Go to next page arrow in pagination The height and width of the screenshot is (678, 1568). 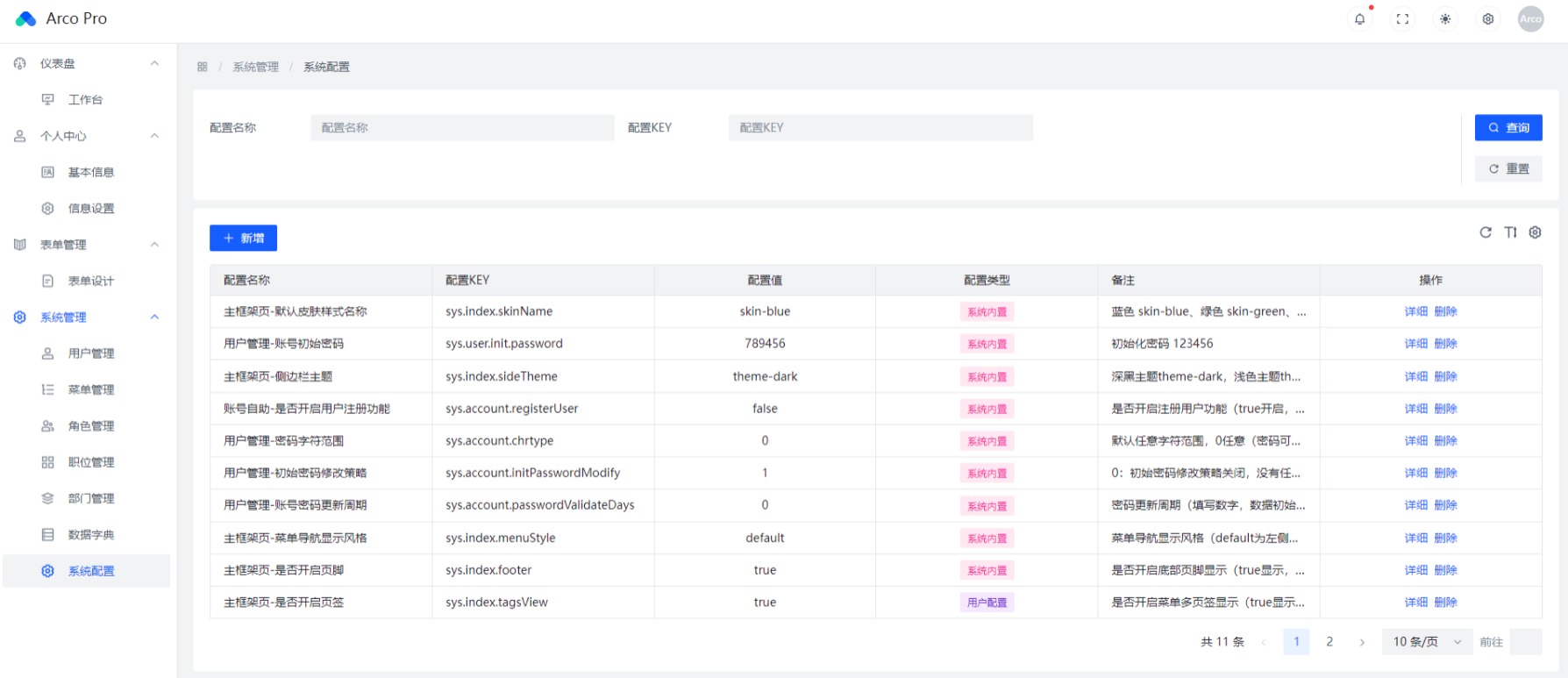[1362, 642]
